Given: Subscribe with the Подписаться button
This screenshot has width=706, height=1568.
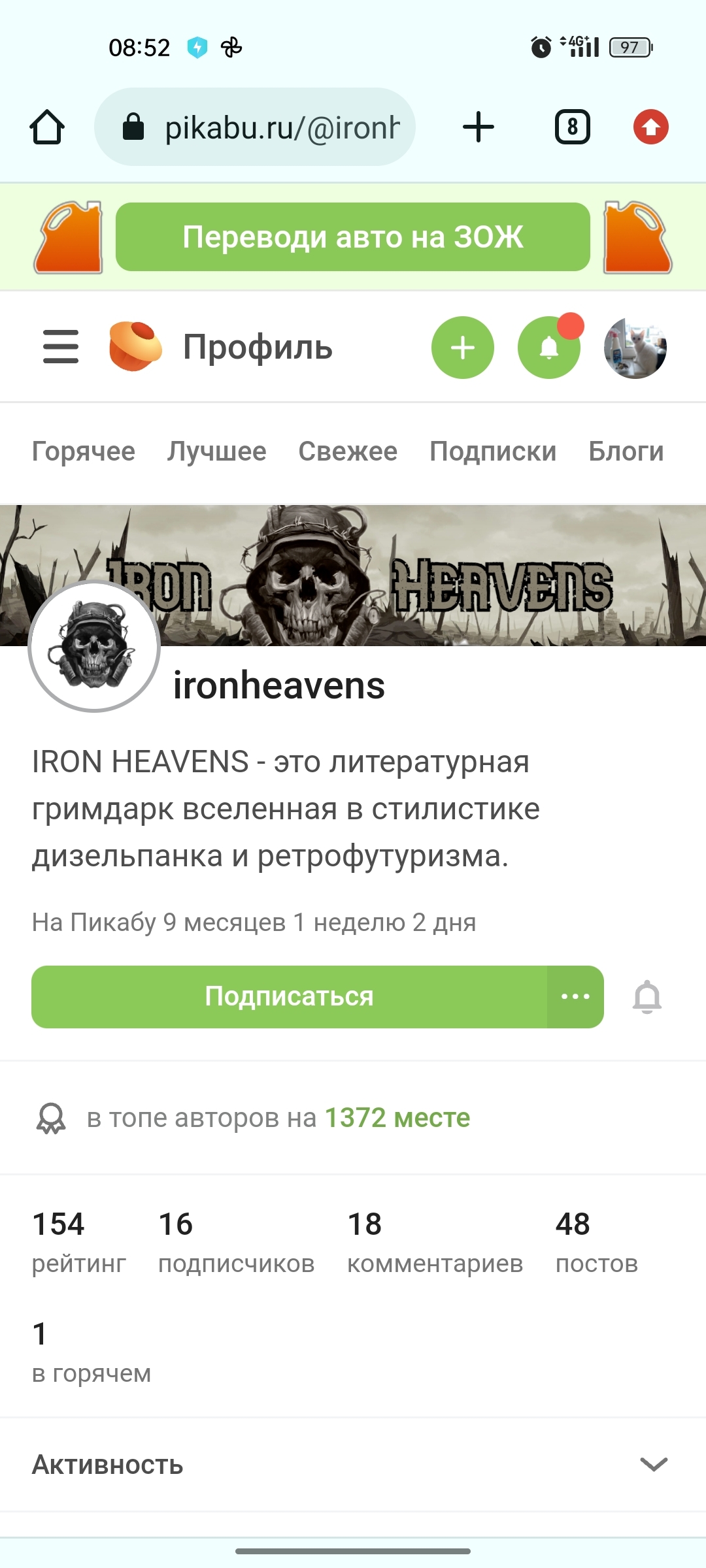Looking at the screenshot, I should click(x=289, y=997).
